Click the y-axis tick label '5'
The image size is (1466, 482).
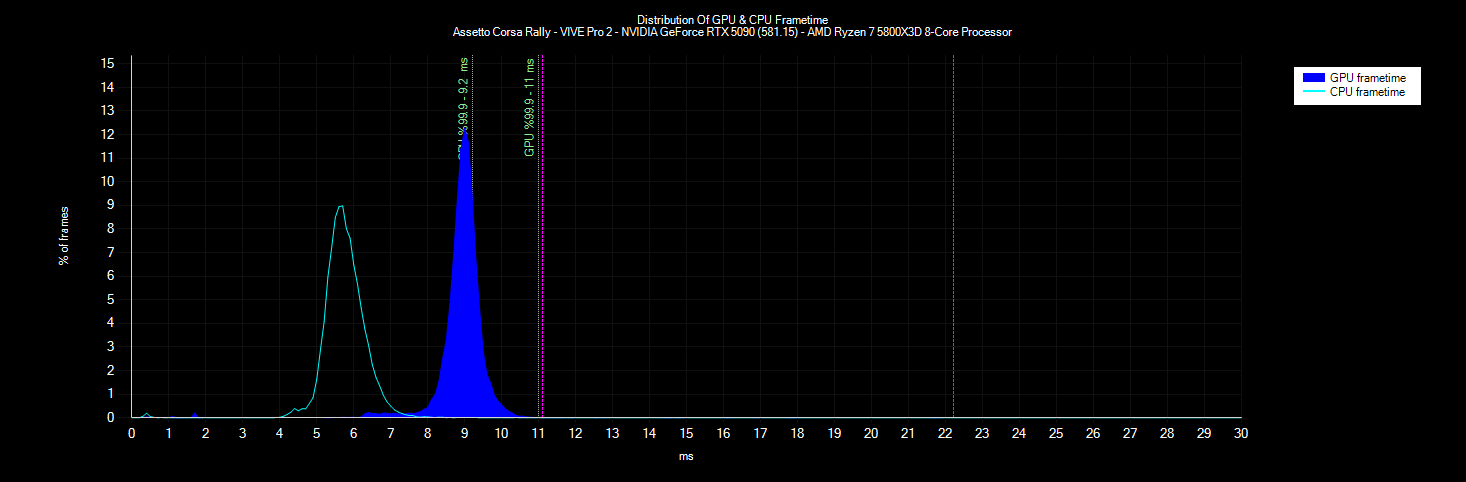pyautogui.click(x=111, y=299)
